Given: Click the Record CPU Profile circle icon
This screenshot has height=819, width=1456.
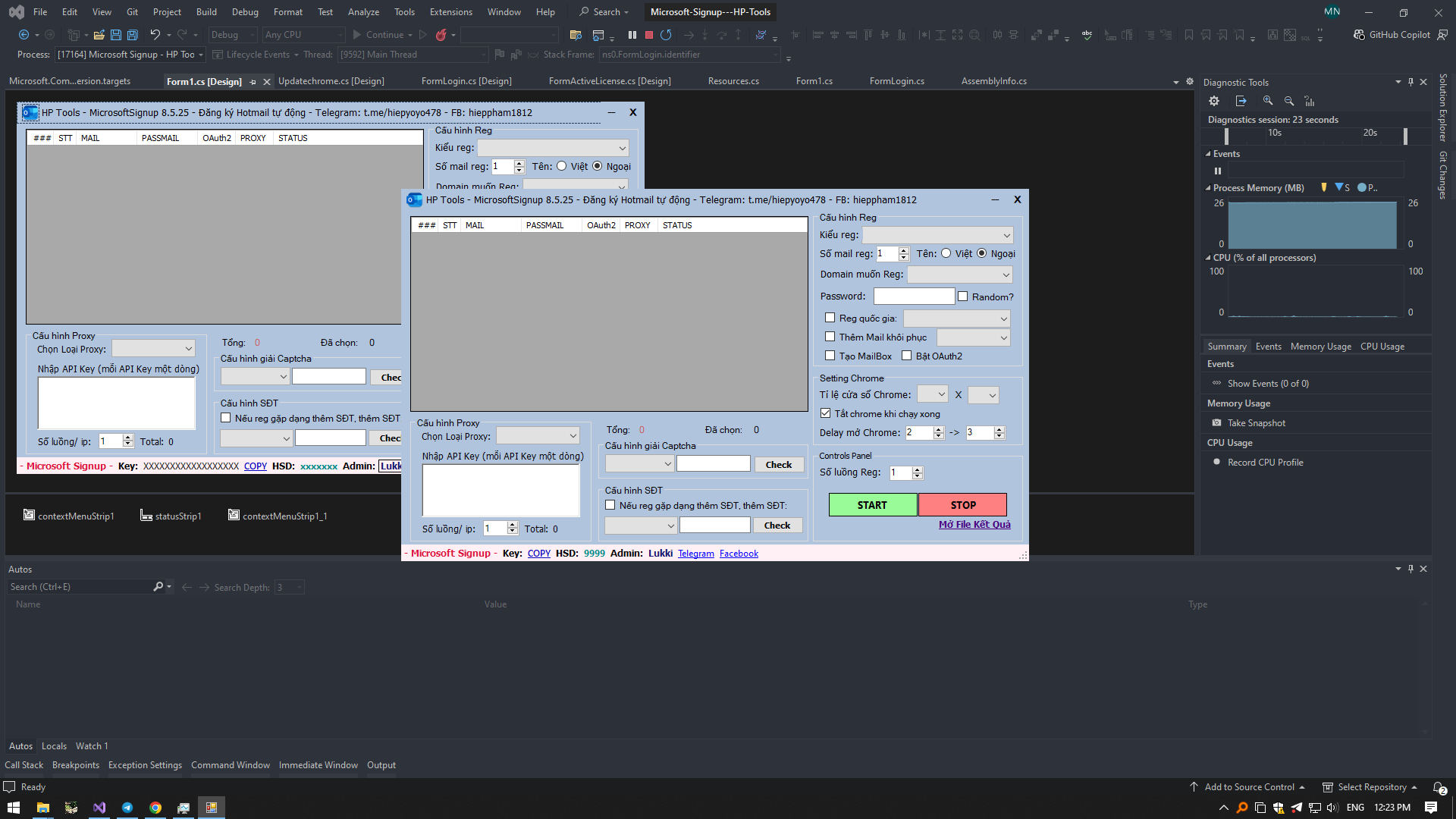Looking at the screenshot, I should (x=1216, y=462).
